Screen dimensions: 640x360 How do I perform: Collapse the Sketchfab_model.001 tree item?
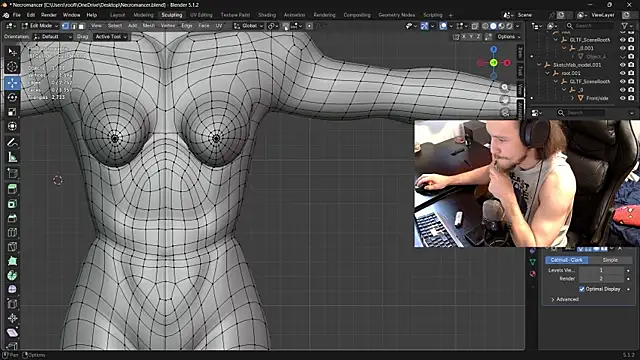click(539, 65)
